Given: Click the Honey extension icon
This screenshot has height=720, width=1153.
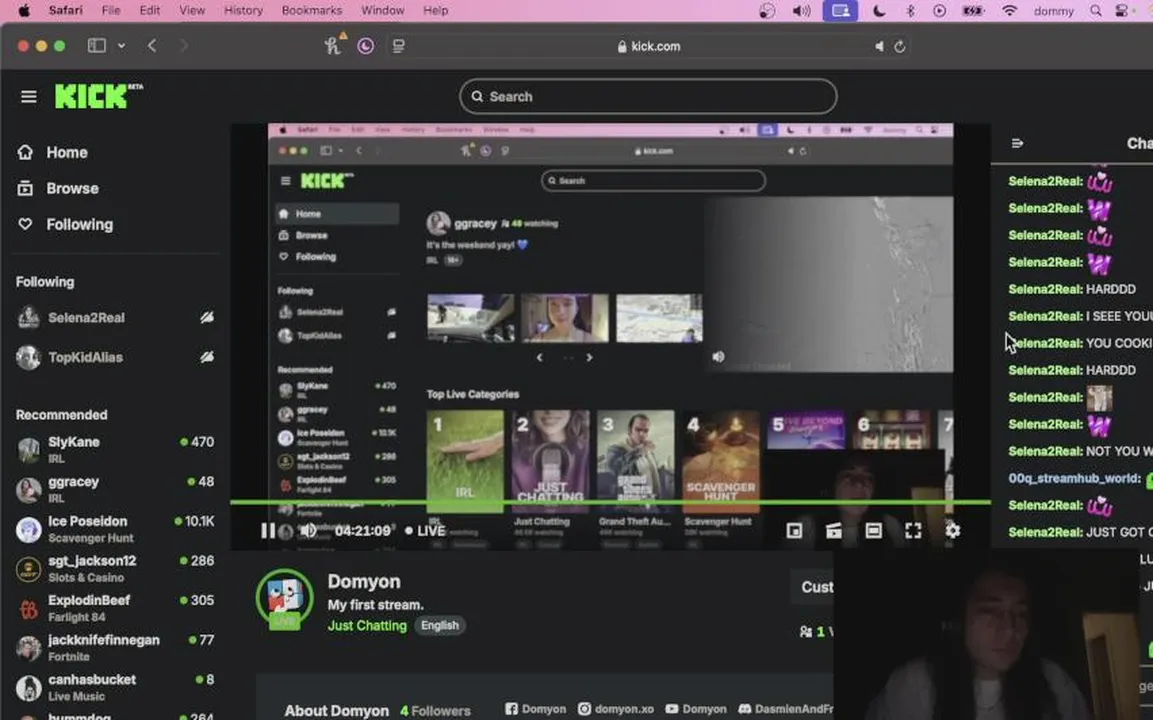Looking at the screenshot, I should (333, 46).
